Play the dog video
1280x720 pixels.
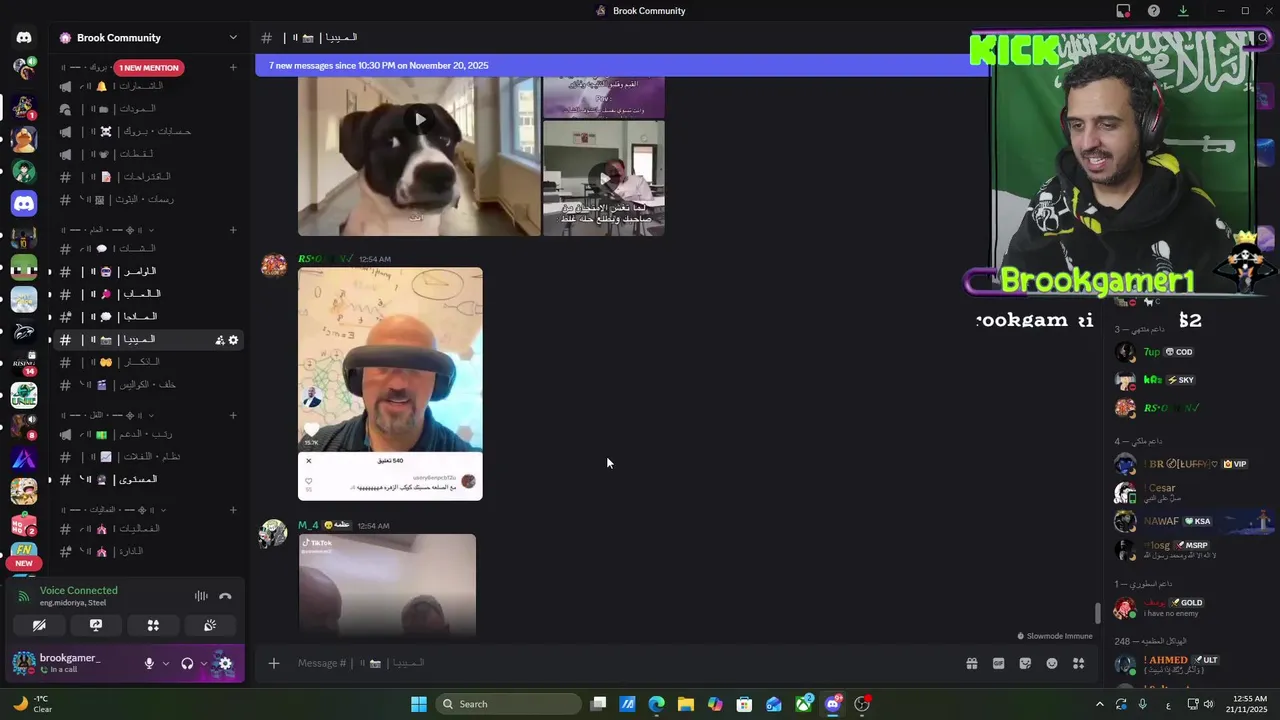[x=420, y=120]
